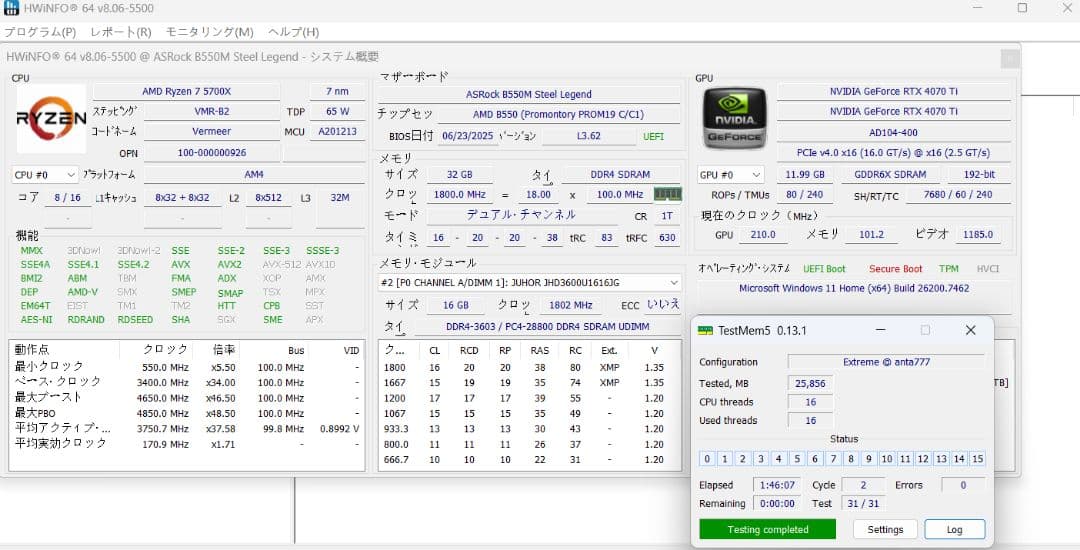This screenshot has height=550, width=1080.
Task: Click the 最大PBO clock row
Action: [x=187, y=414]
